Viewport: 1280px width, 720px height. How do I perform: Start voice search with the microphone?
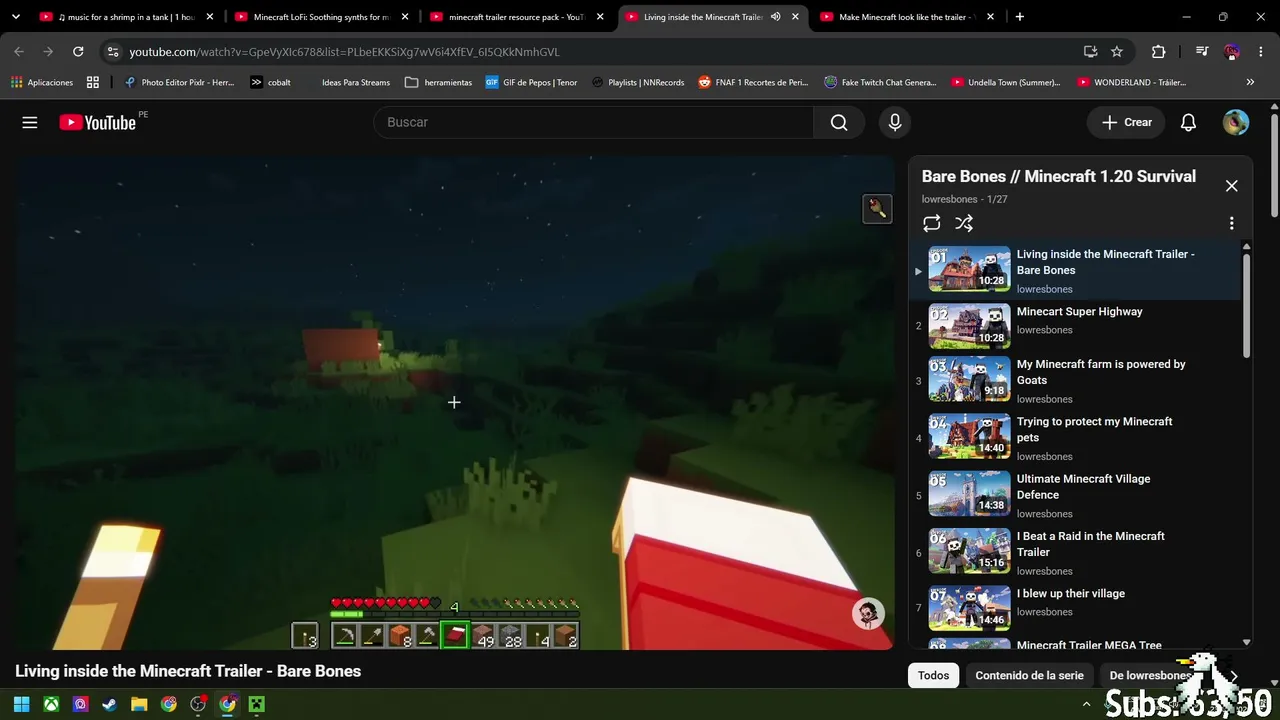[895, 122]
